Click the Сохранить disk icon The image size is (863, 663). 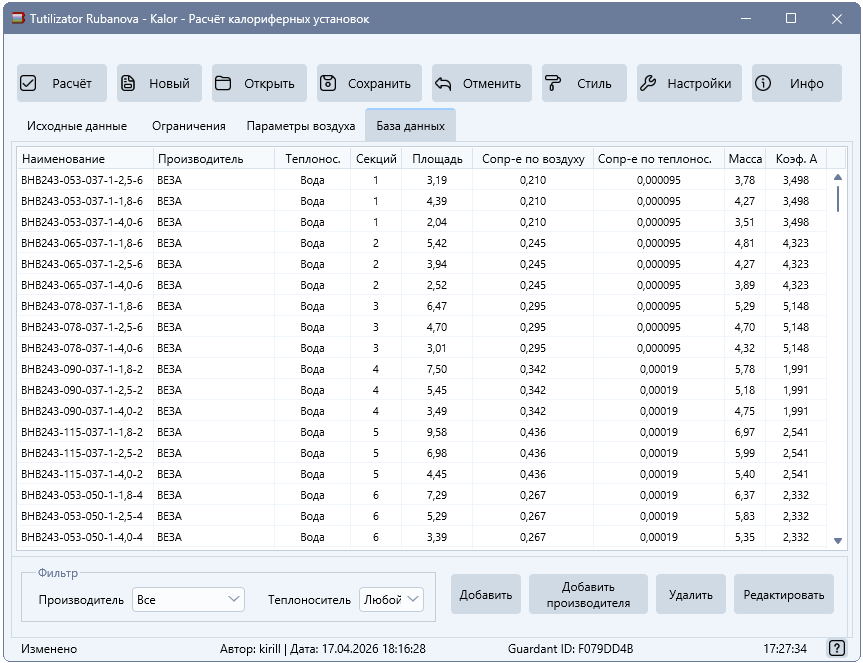click(x=328, y=83)
